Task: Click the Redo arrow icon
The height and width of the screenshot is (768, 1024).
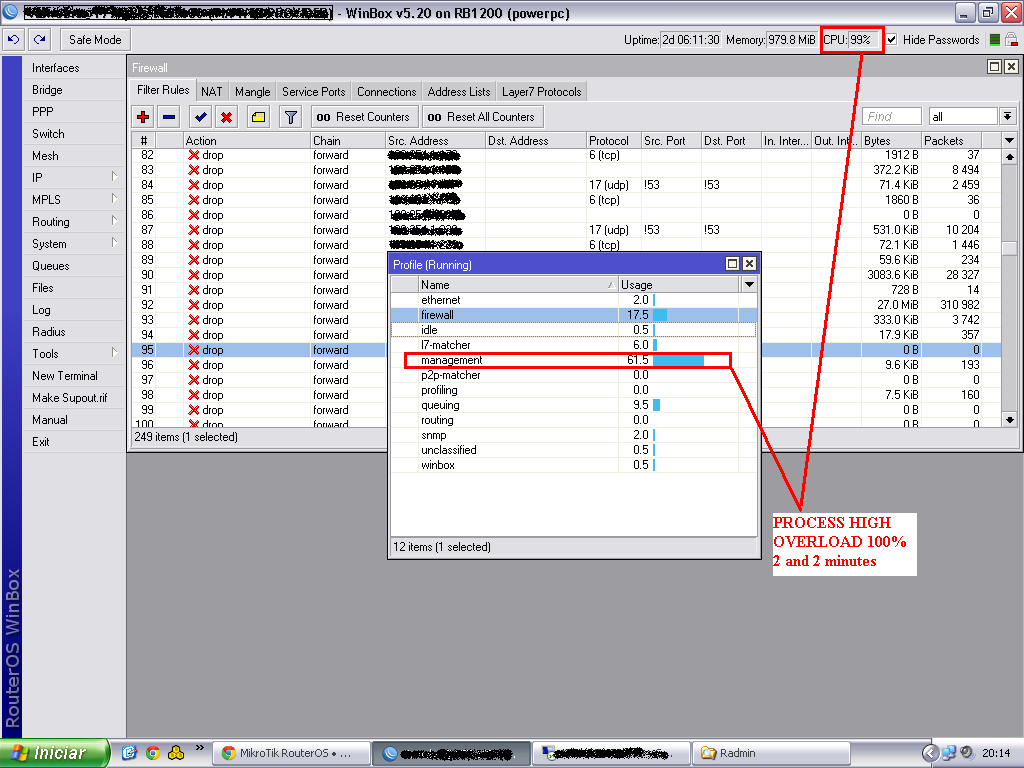Action: click(x=39, y=40)
